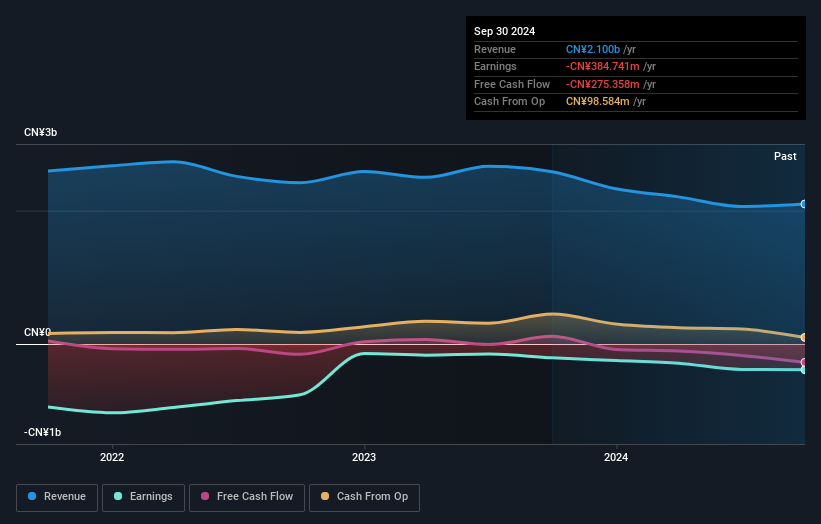Click the -CN¥1b y-axis label
Screen dimensions: 821x524
click(x=42, y=432)
